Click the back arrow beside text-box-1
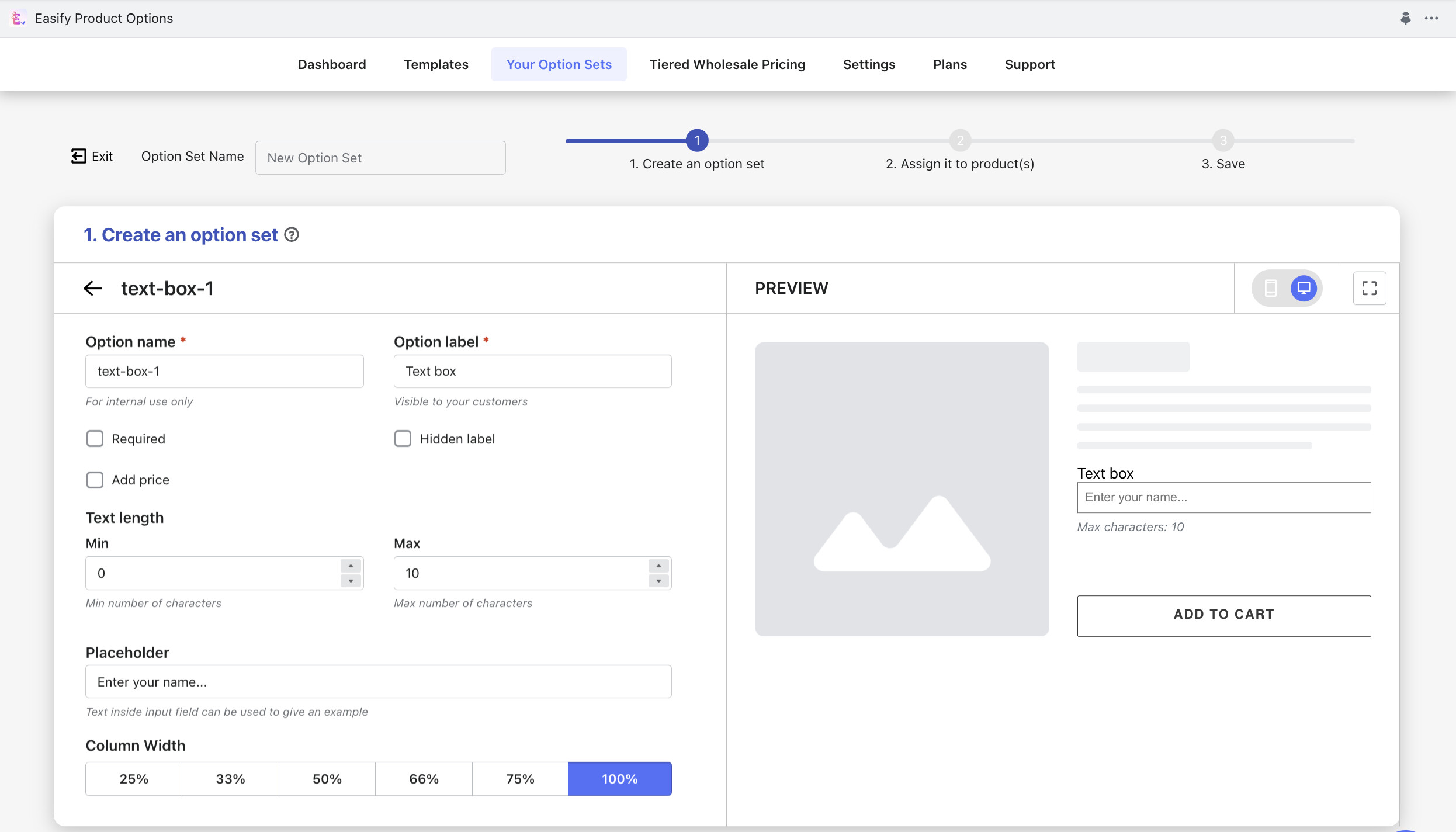The image size is (1456, 832). (93, 288)
